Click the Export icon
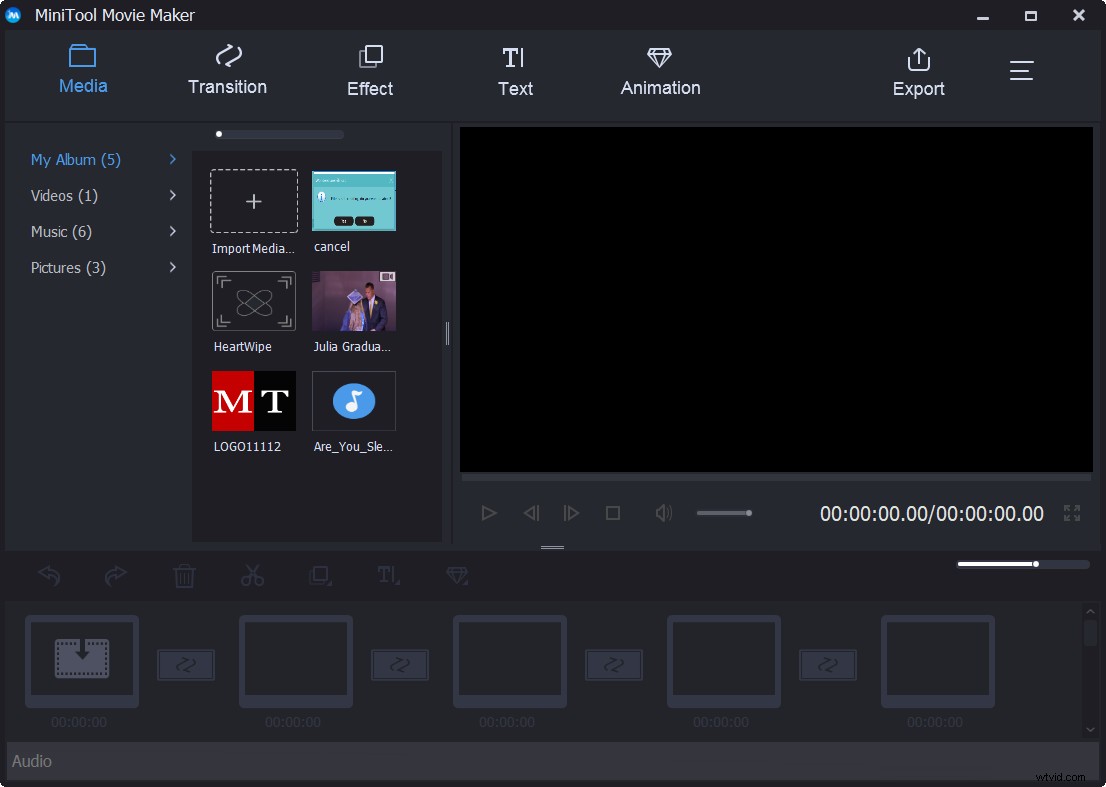Image resolution: width=1106 pixels, height=787 pixels. pyautogui.click(x=918, y=70)
